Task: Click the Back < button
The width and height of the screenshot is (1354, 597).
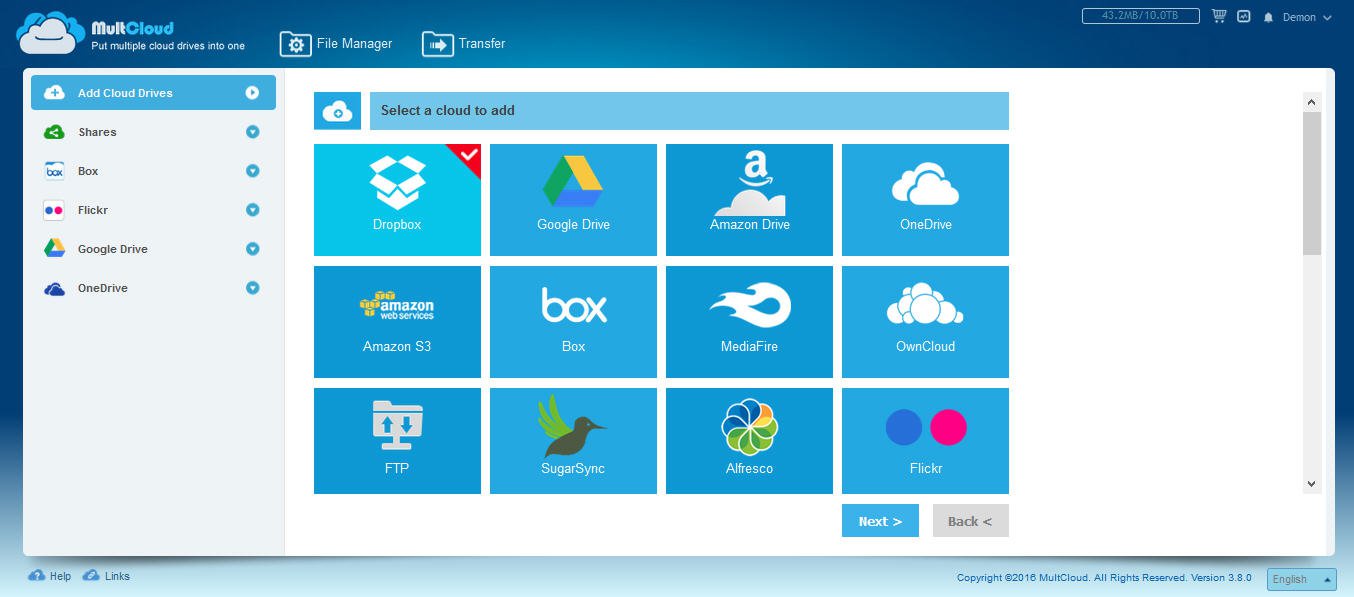Action: click(970, 521)
